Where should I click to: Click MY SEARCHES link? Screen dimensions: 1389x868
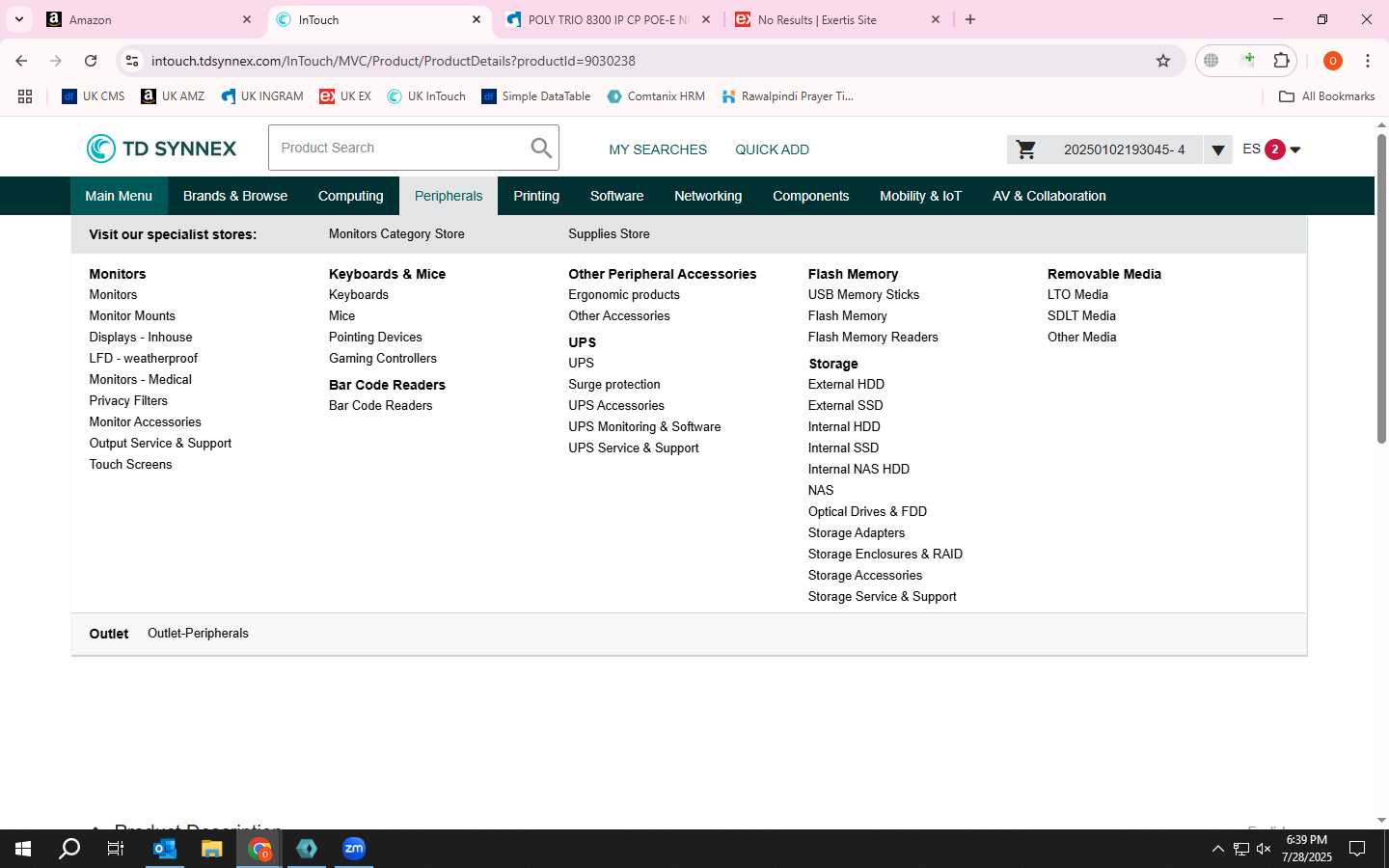click(x=658, y=149)
